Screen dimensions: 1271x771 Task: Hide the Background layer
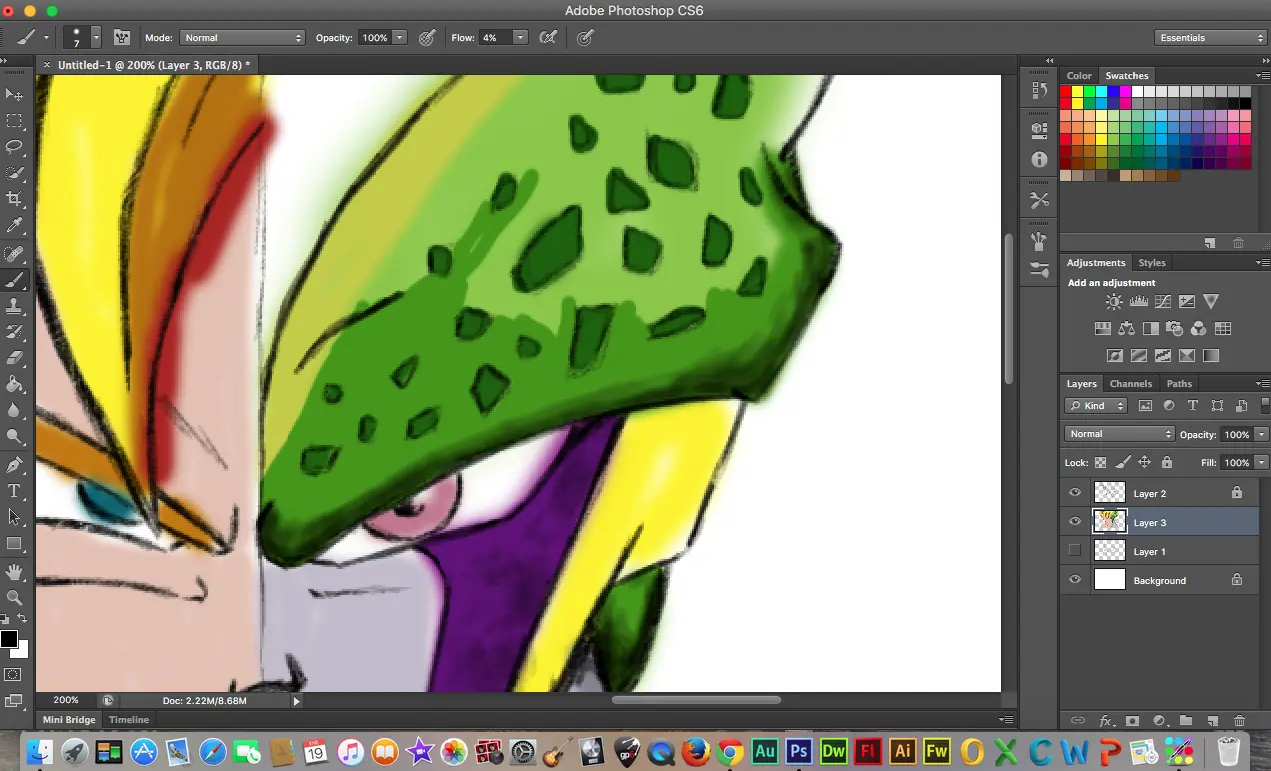[1075, 580]
